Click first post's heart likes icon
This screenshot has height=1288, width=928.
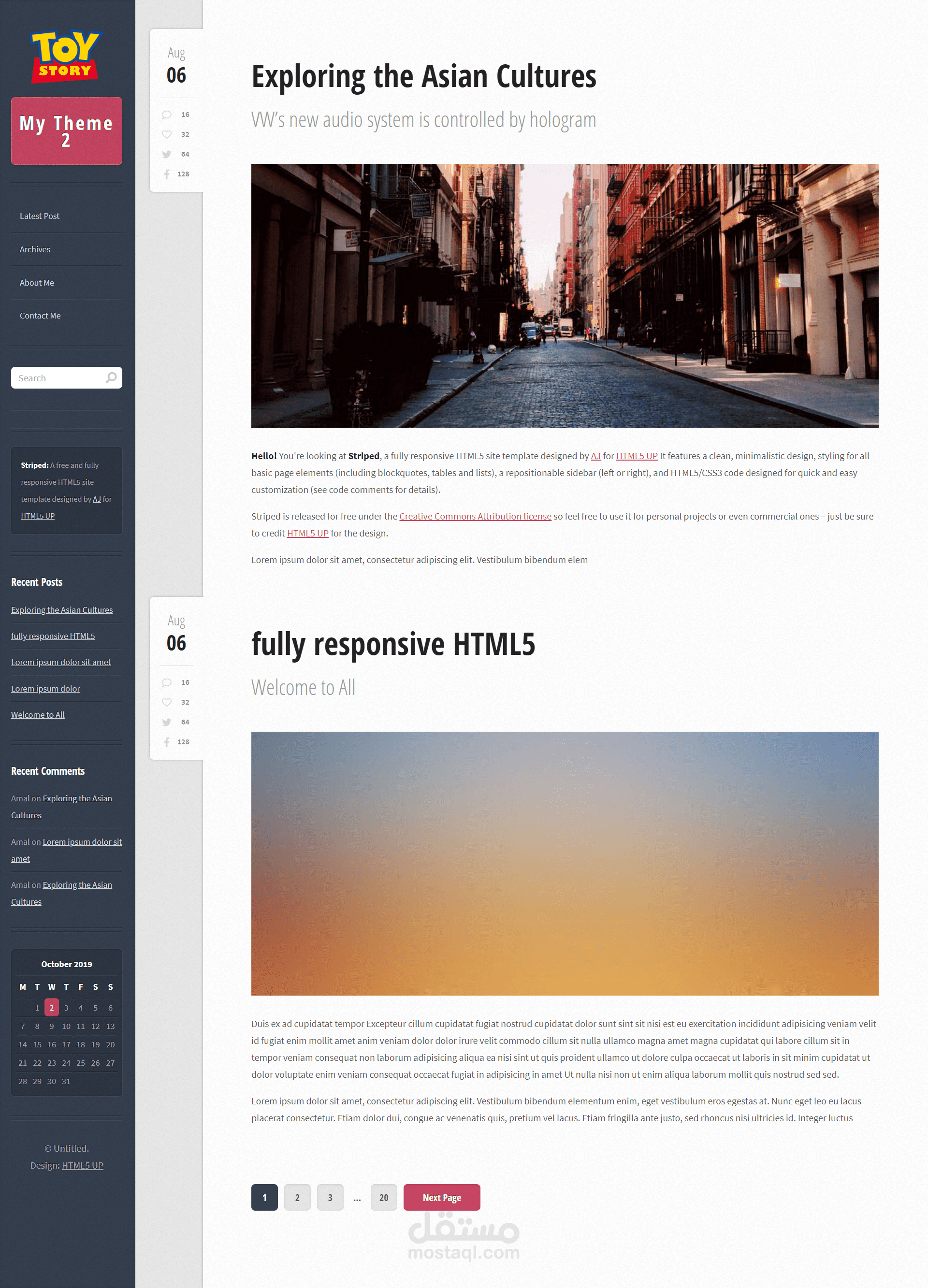[166, 134]
